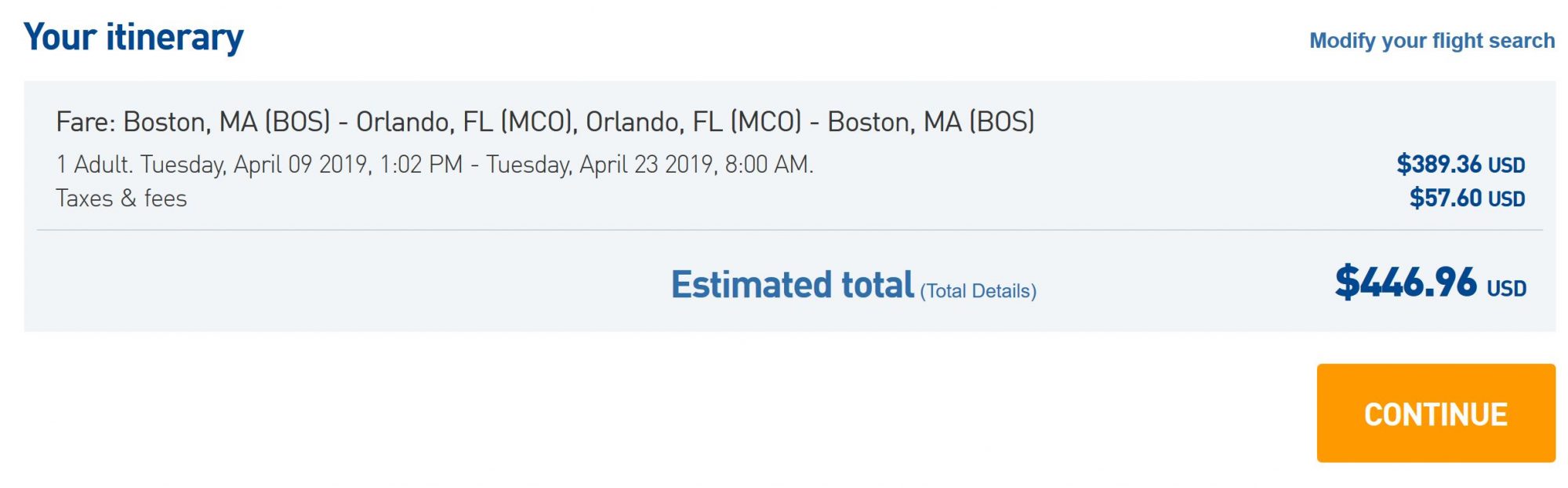Click the Estimated total label
This screenshot has width=1568, height=488.
[x=793, y=285]
